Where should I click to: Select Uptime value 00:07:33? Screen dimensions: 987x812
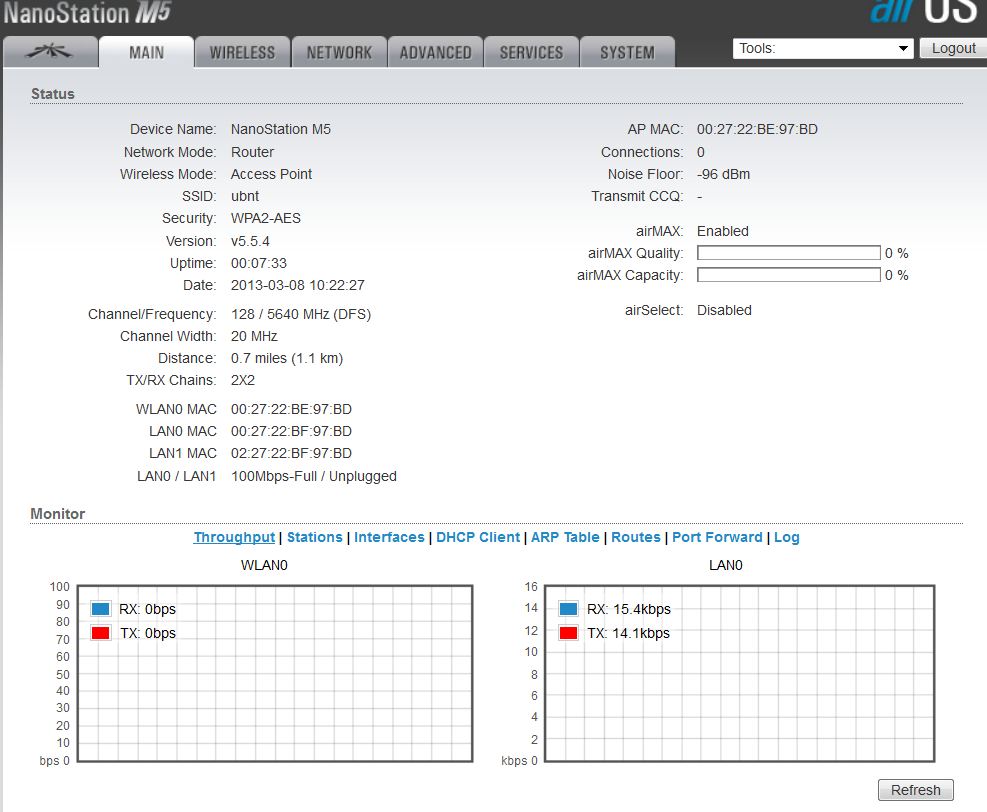259,263
